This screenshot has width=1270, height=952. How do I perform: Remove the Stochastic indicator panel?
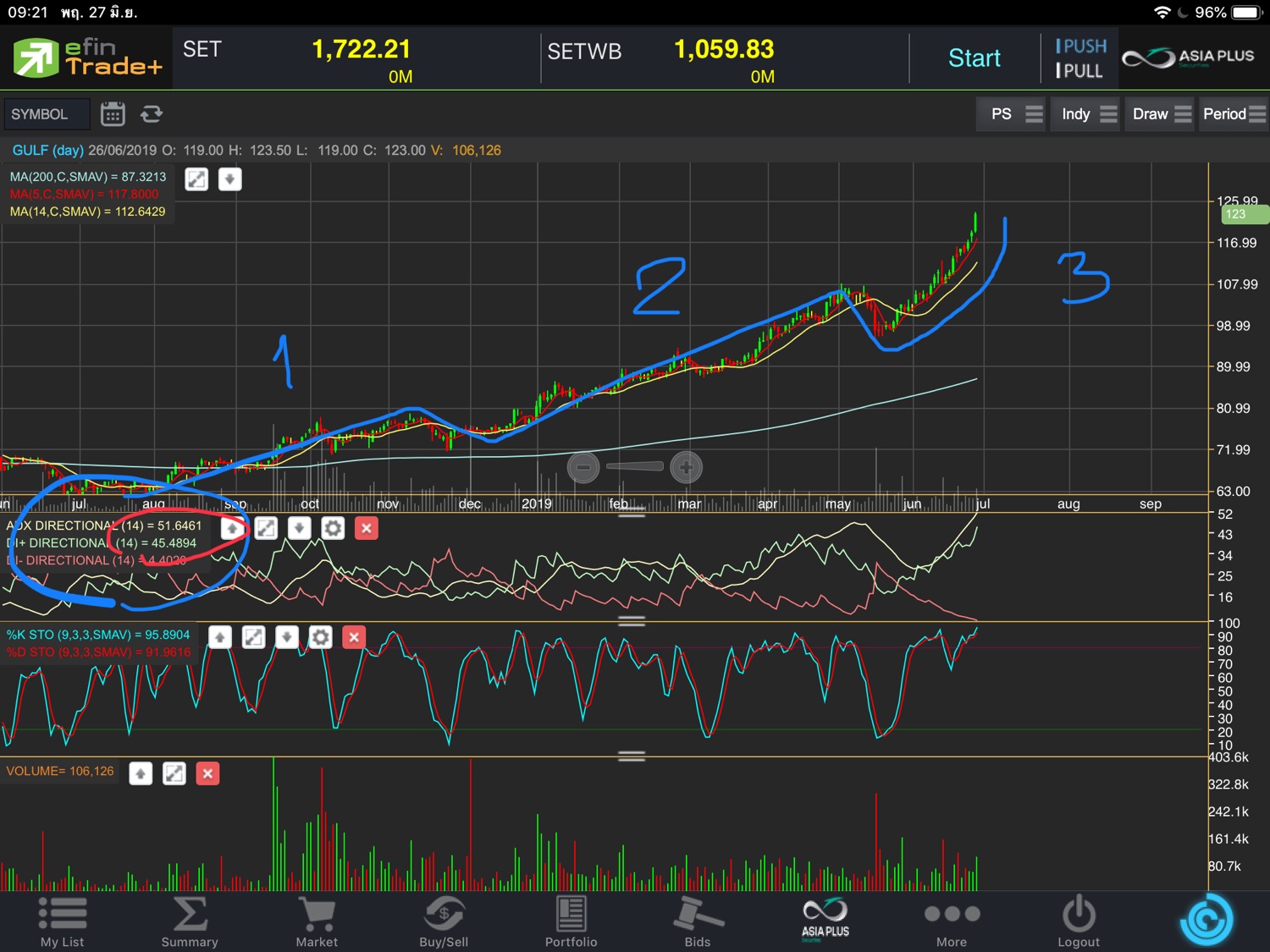[354, 637]
